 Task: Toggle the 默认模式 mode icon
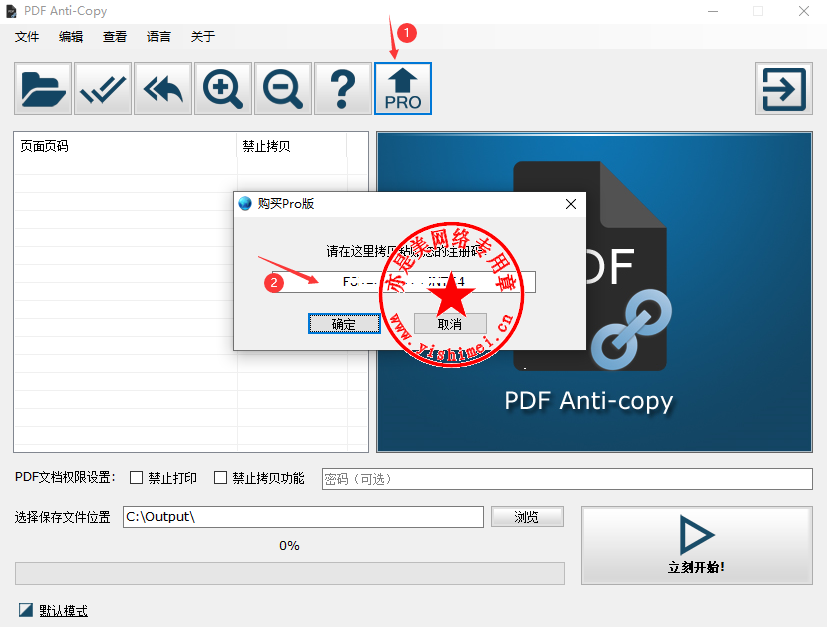[26, 610]
